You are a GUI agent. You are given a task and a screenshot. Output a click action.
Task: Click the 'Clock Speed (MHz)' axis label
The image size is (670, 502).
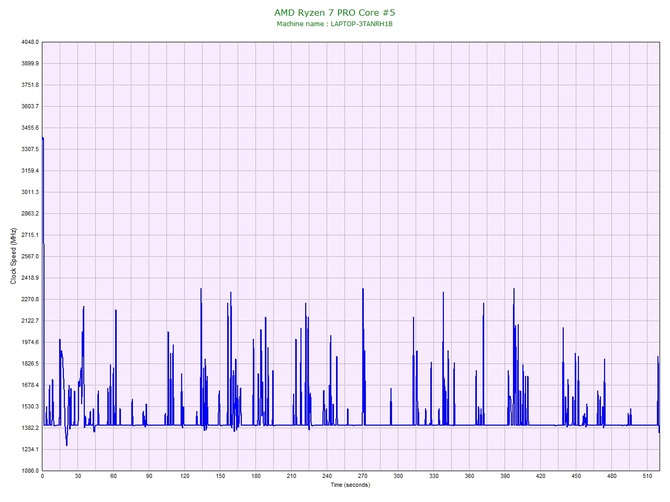[x=13, y=256]
